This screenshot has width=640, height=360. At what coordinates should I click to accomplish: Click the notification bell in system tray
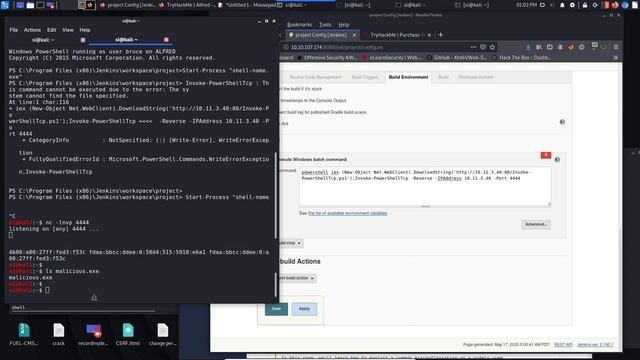pos(562,5)
